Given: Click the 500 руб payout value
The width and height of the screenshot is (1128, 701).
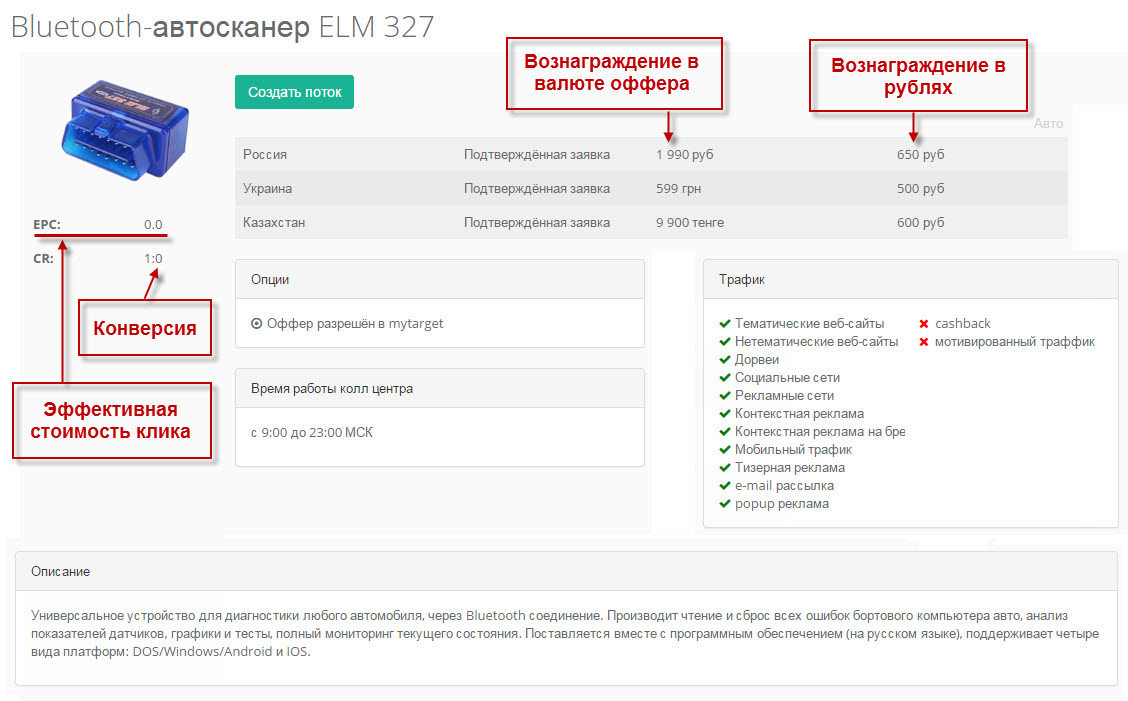Looking at the screenshot, I should click(x=921, y=189).
